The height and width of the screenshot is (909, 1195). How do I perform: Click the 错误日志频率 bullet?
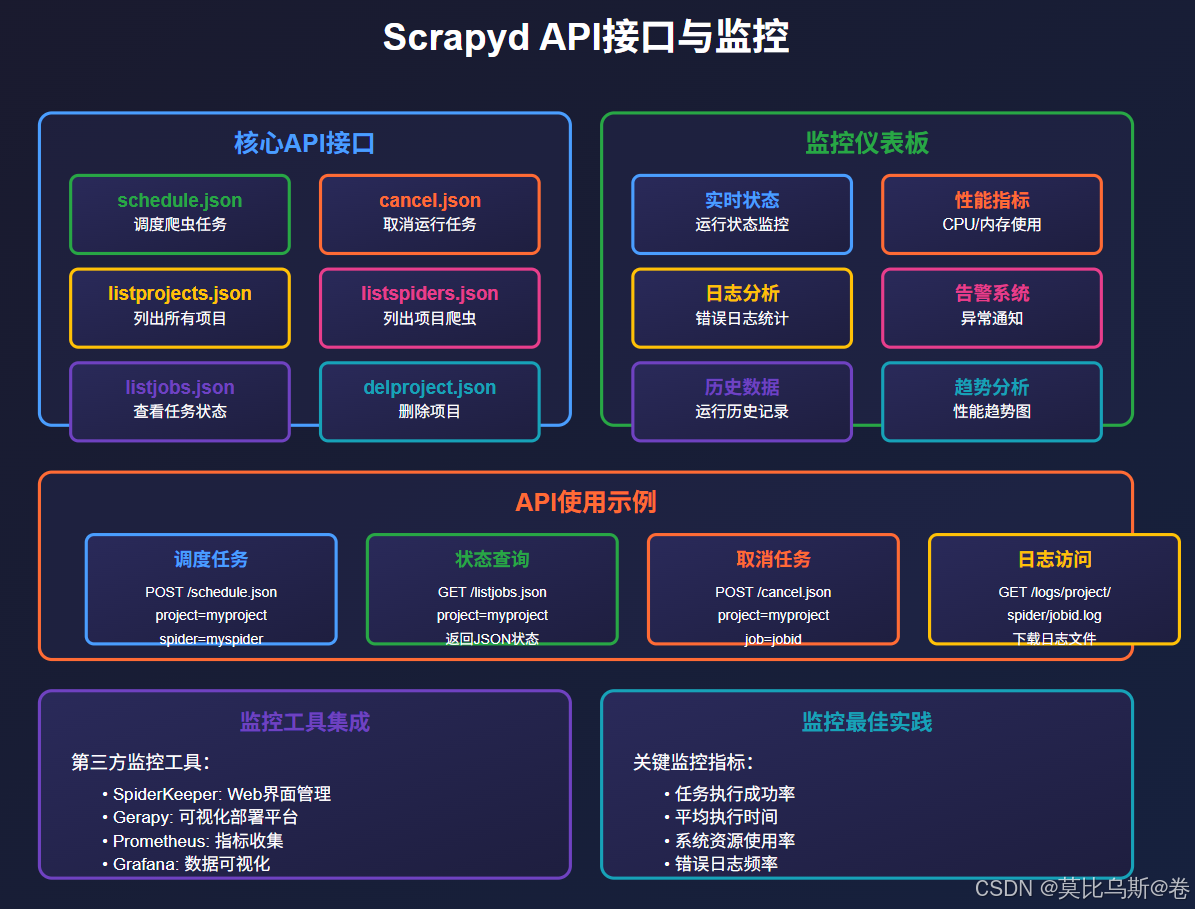(726, 864)
